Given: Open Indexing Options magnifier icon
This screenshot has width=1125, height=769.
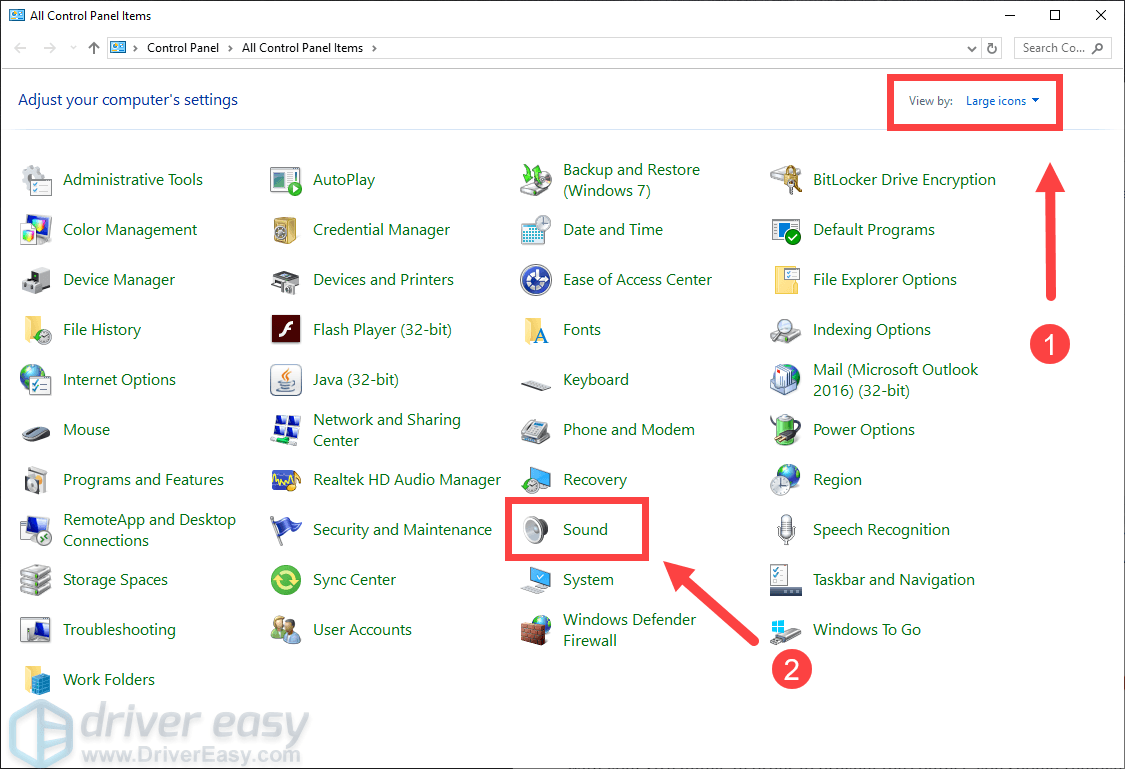Looking at the screenshot, I should [x=786, y=330].
